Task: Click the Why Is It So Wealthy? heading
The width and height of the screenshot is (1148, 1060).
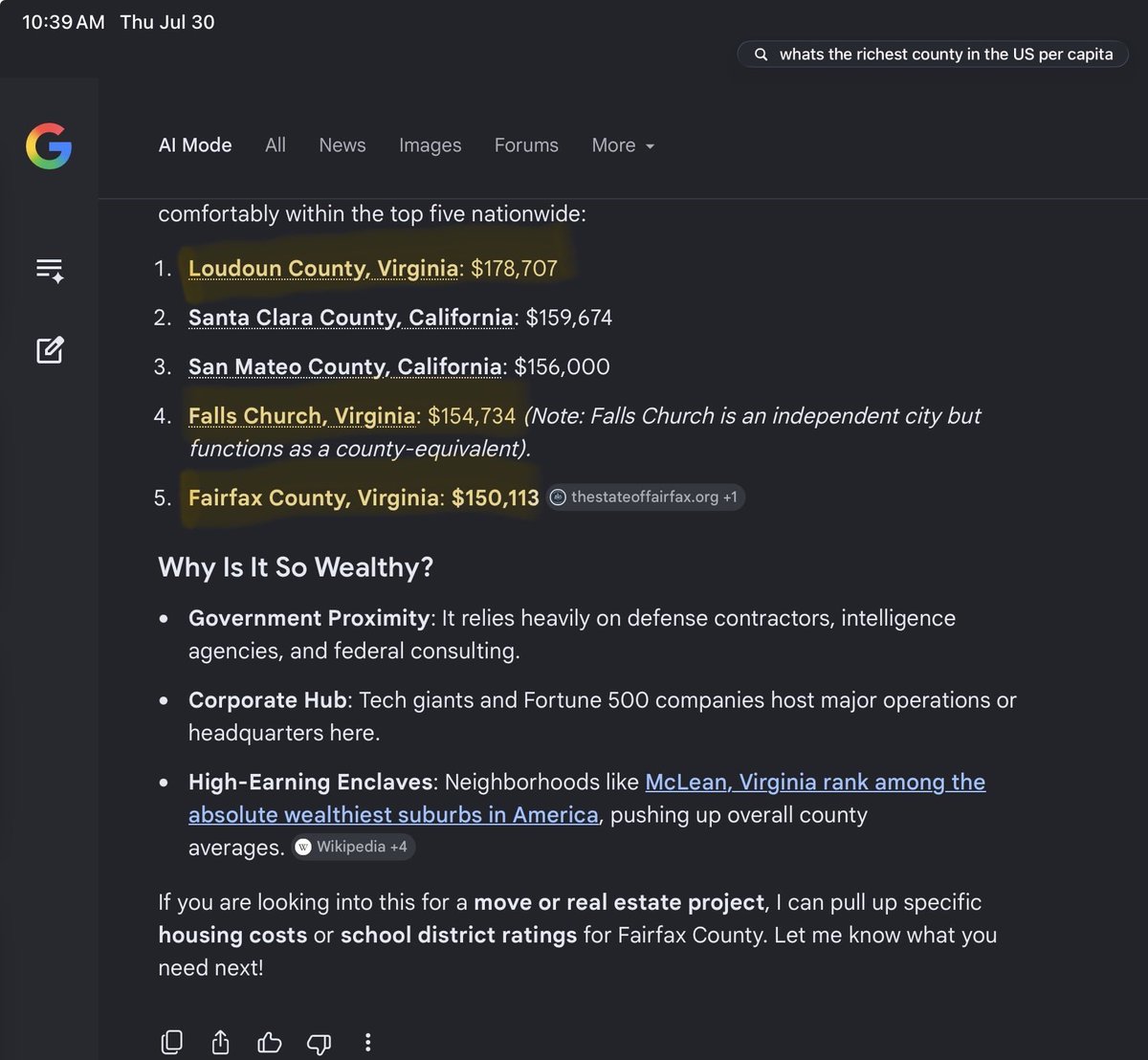Action: pos(296,567)
